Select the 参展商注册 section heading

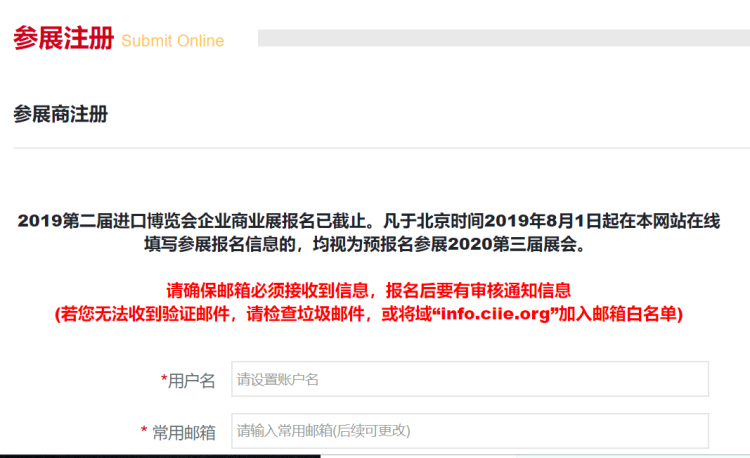(60, 114)
